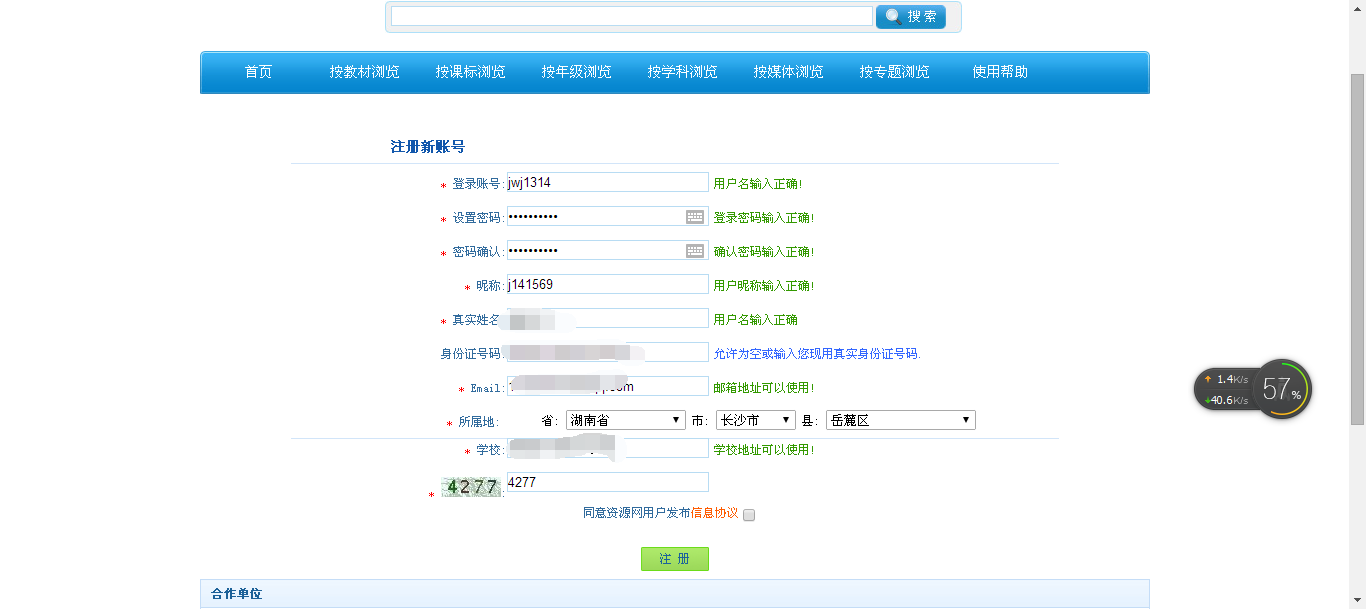Open the city dropdown showing 长沙市
This screenshot has width=1366, height=609.
[755, 419]
